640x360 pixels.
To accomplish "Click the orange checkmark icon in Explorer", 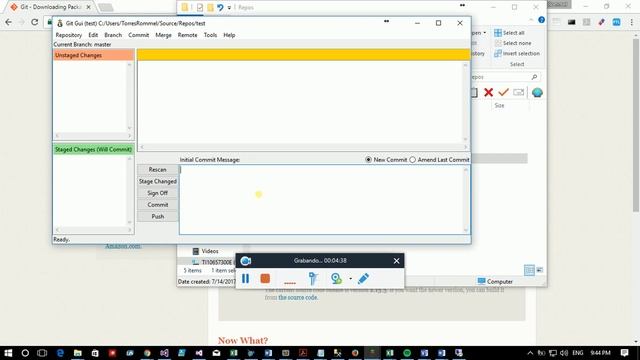I will tap(503, 92).
